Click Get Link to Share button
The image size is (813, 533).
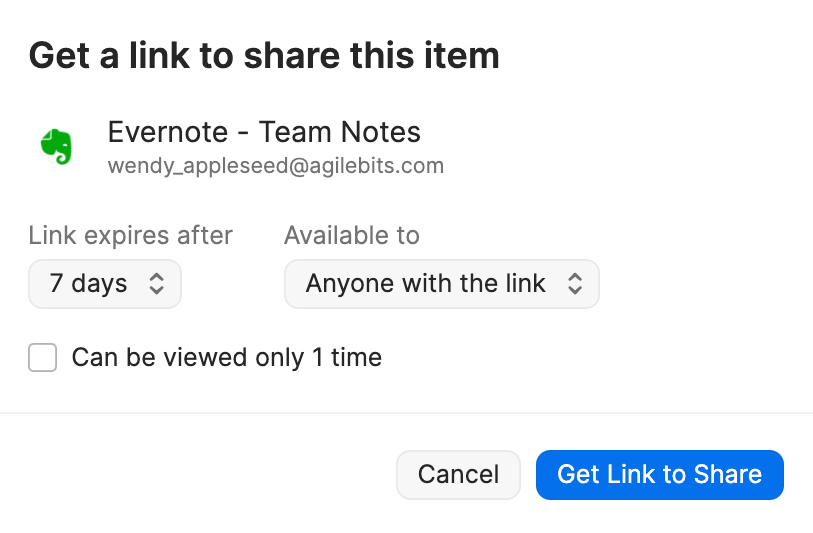pyautogui.click(x=659, y=474)
